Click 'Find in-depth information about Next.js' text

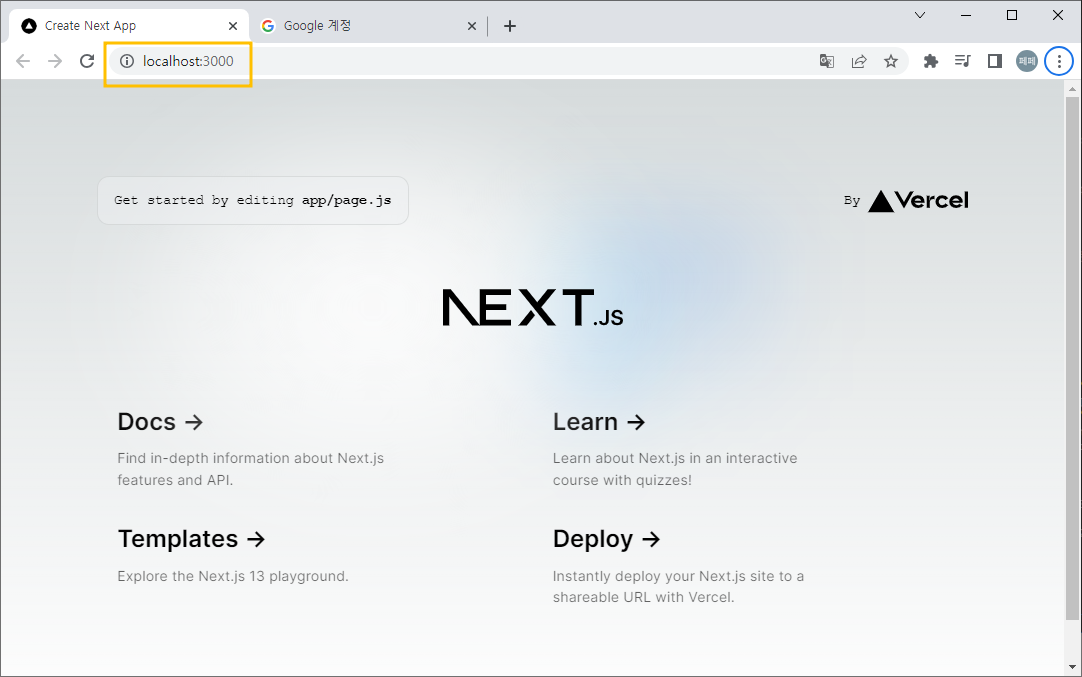(250, 458)
